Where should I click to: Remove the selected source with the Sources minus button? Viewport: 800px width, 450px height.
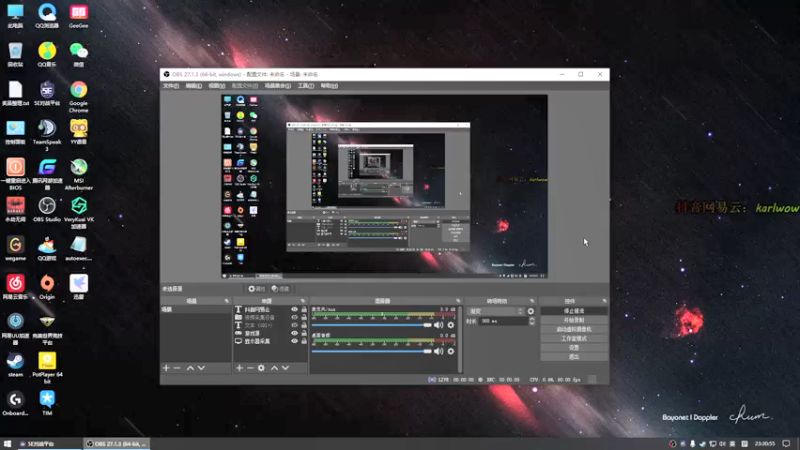(250, 368)
